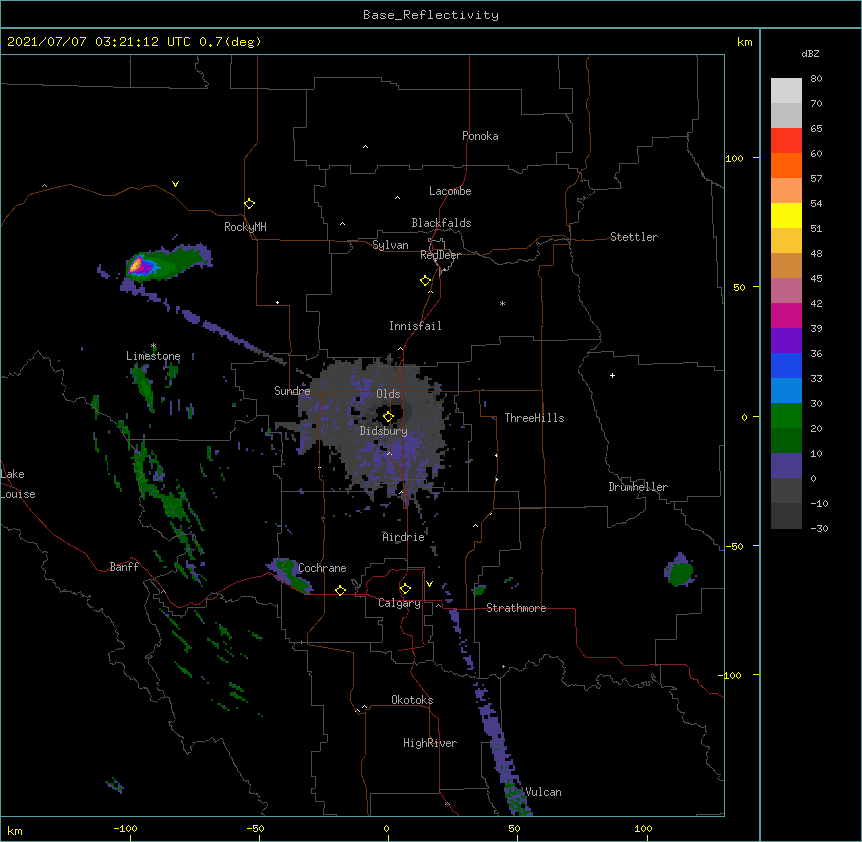The image size is (862, 842).
Task: Select the yellow diamond marker east of Cochrane
Action: 340,590
